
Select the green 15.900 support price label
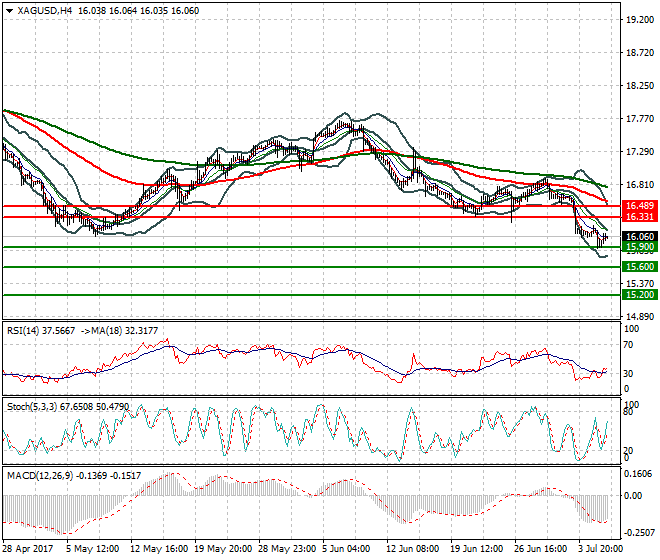(640, 247)
